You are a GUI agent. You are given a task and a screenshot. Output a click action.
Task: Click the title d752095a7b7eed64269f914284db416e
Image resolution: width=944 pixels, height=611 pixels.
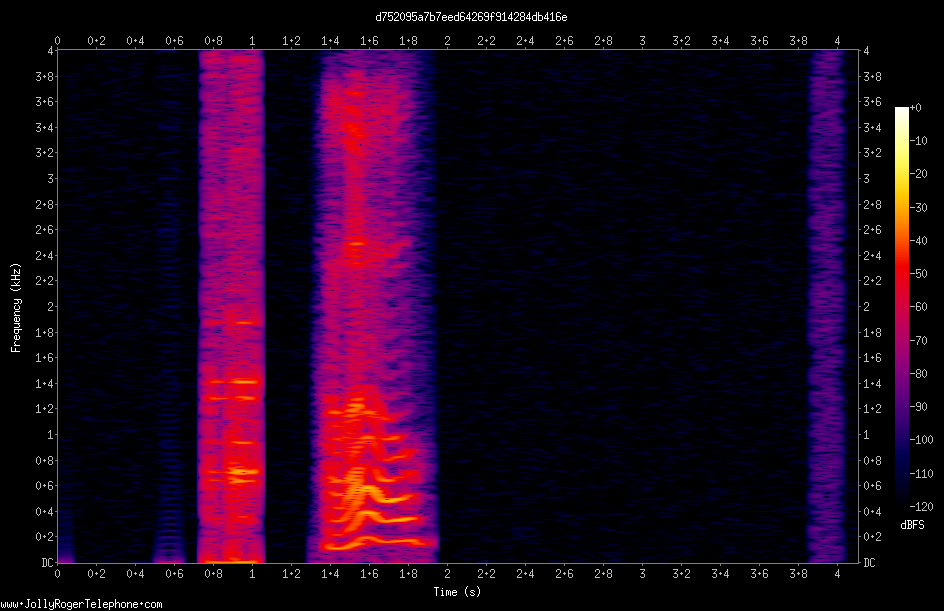tap(471, 17)
